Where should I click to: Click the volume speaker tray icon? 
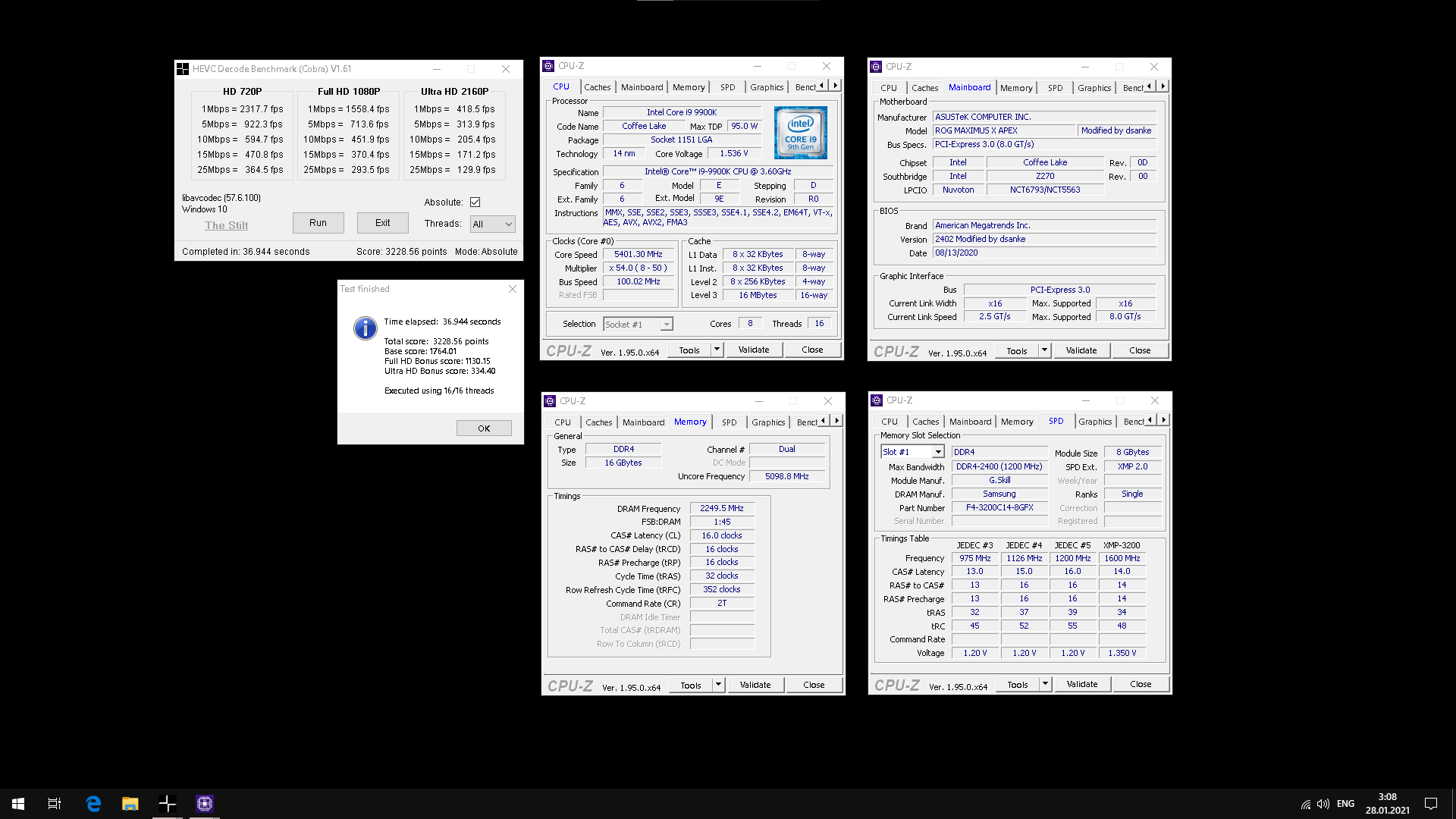click(1323, 804)
